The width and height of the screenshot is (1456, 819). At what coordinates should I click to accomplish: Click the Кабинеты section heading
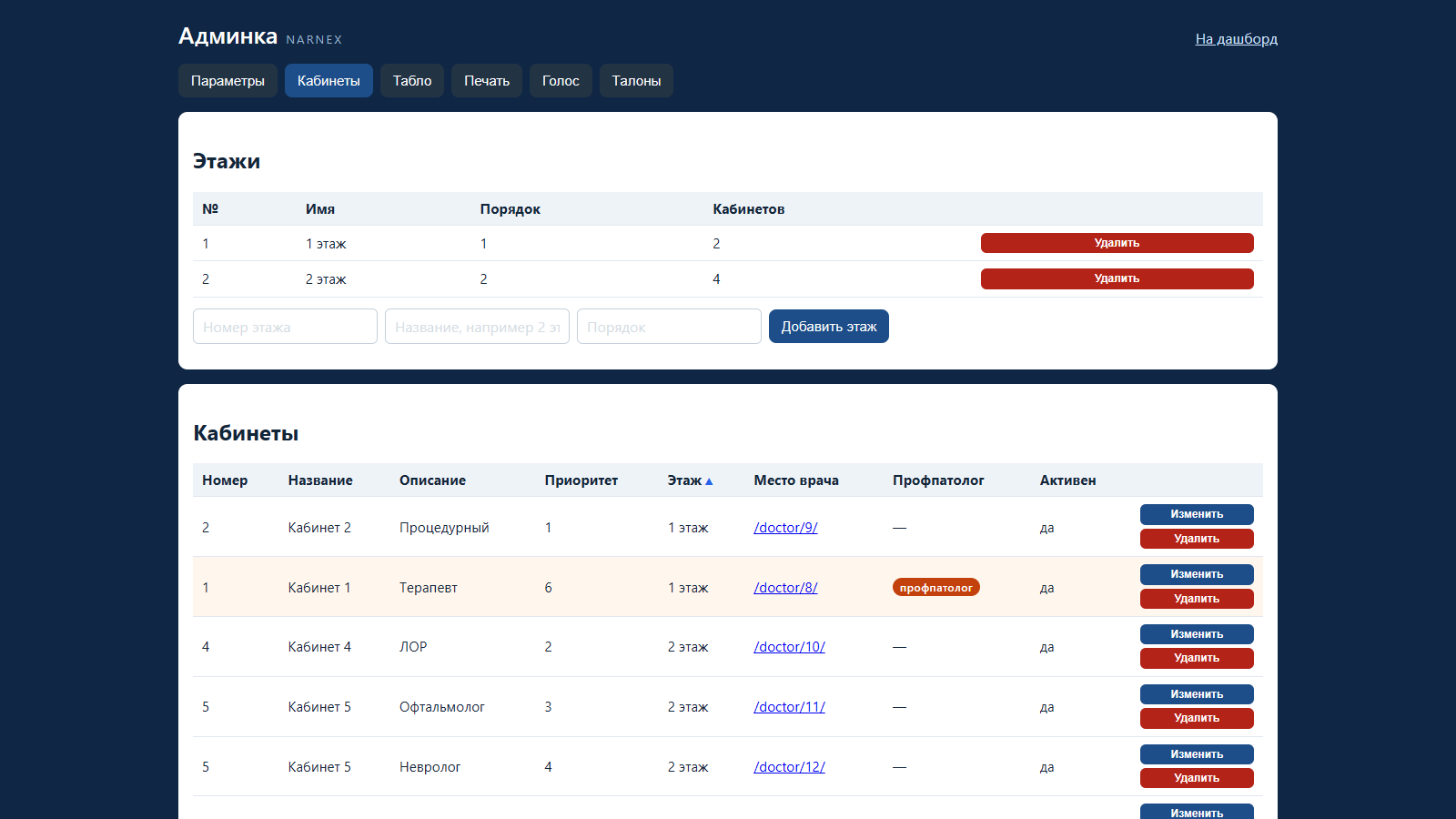pos(246,433)
